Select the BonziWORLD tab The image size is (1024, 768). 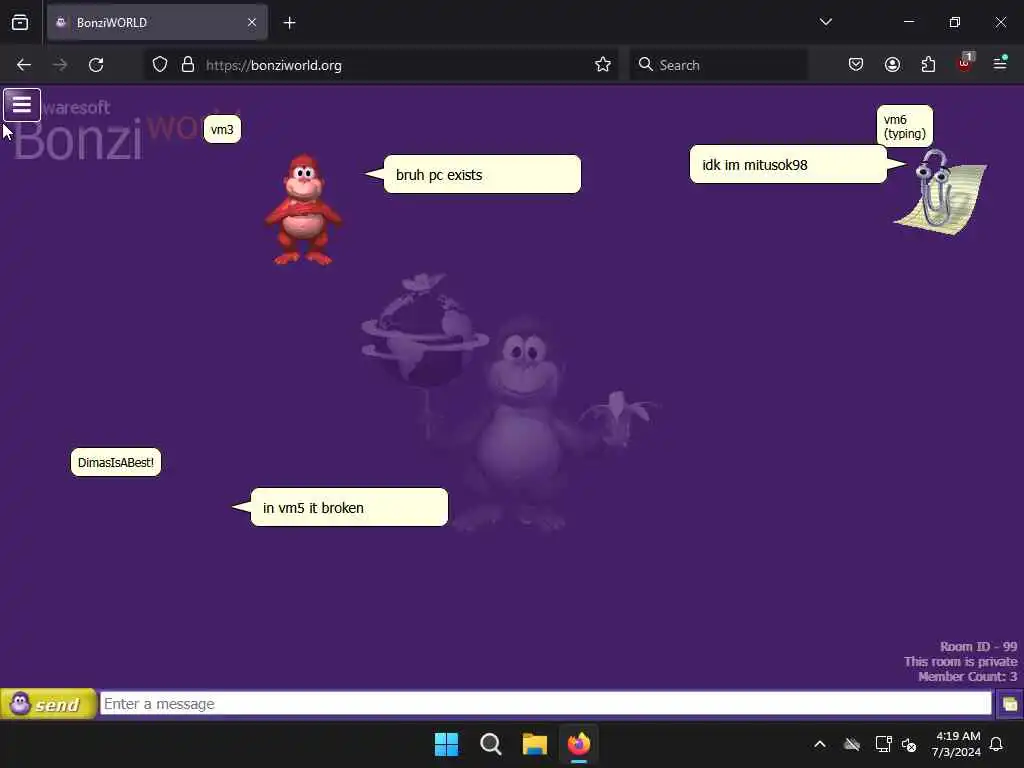click(x=157, y=22)
